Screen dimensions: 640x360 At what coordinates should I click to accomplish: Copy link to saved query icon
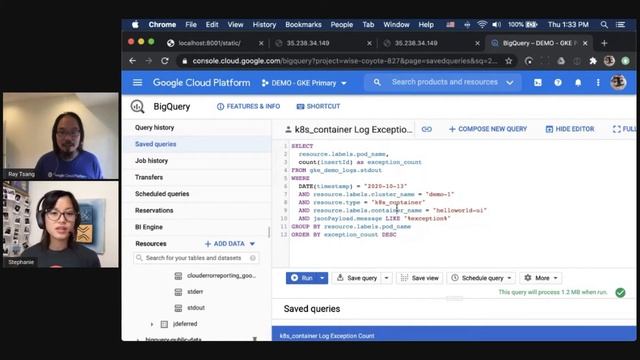pyautogui.click(x=427, y=129)
